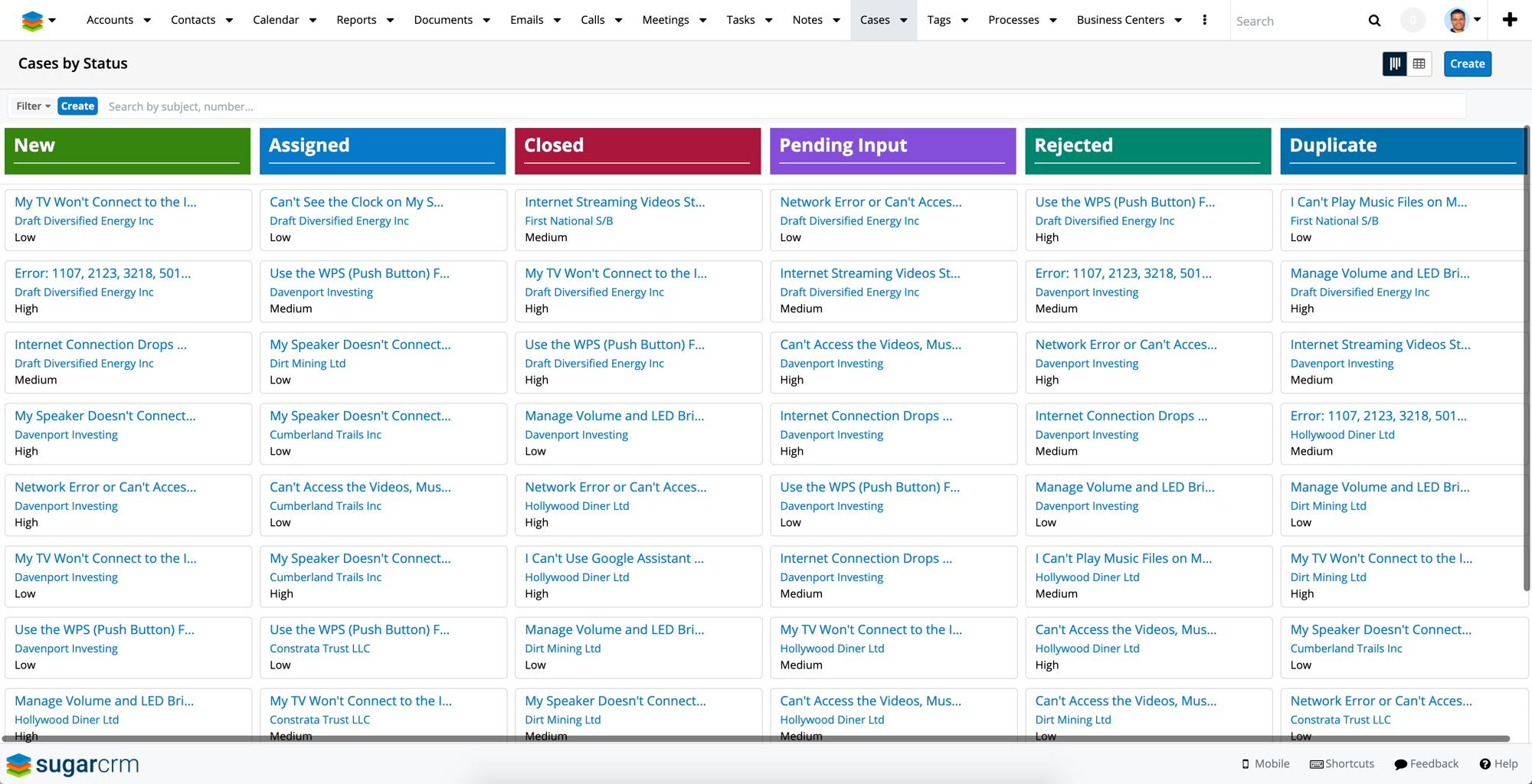The image size is (1532, 784).
Task: Expand the Reports module dropdown arrow
Action: (390, 21)
